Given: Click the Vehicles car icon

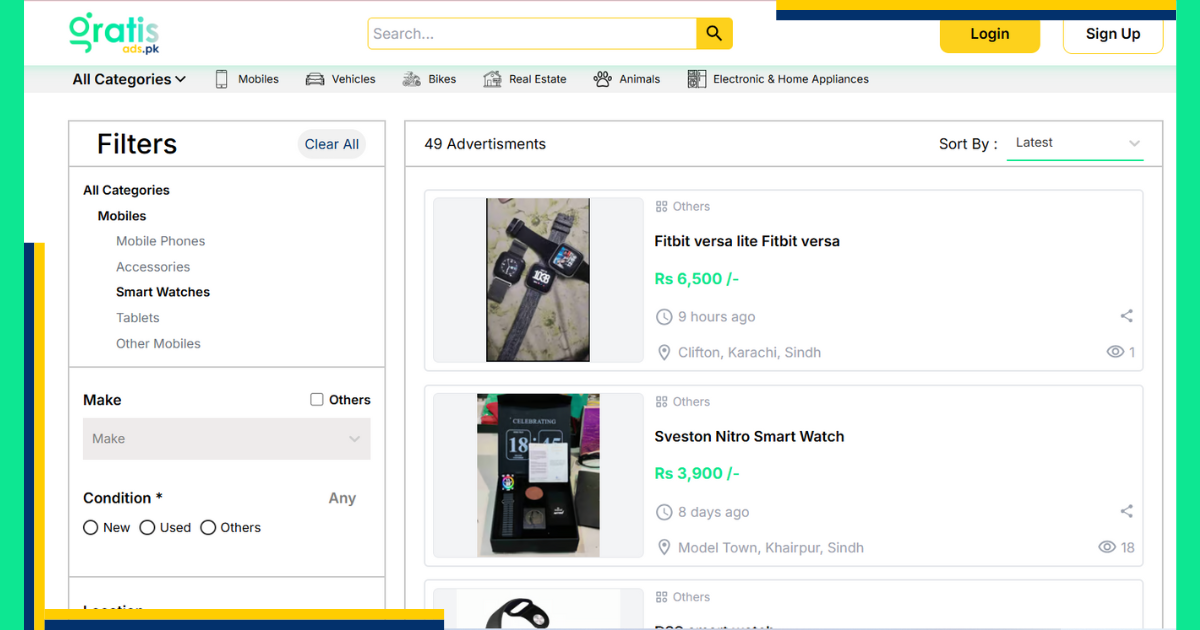Looking at the screenshot, I should (x=315, y=79).
